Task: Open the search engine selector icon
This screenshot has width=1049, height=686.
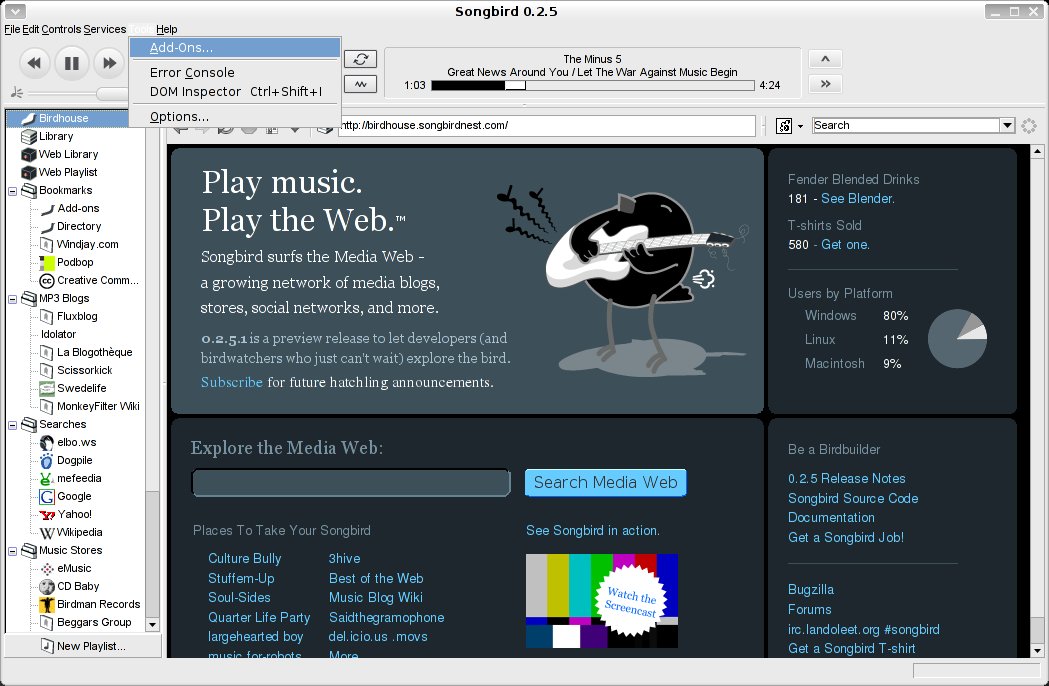Action: point(784,125)
